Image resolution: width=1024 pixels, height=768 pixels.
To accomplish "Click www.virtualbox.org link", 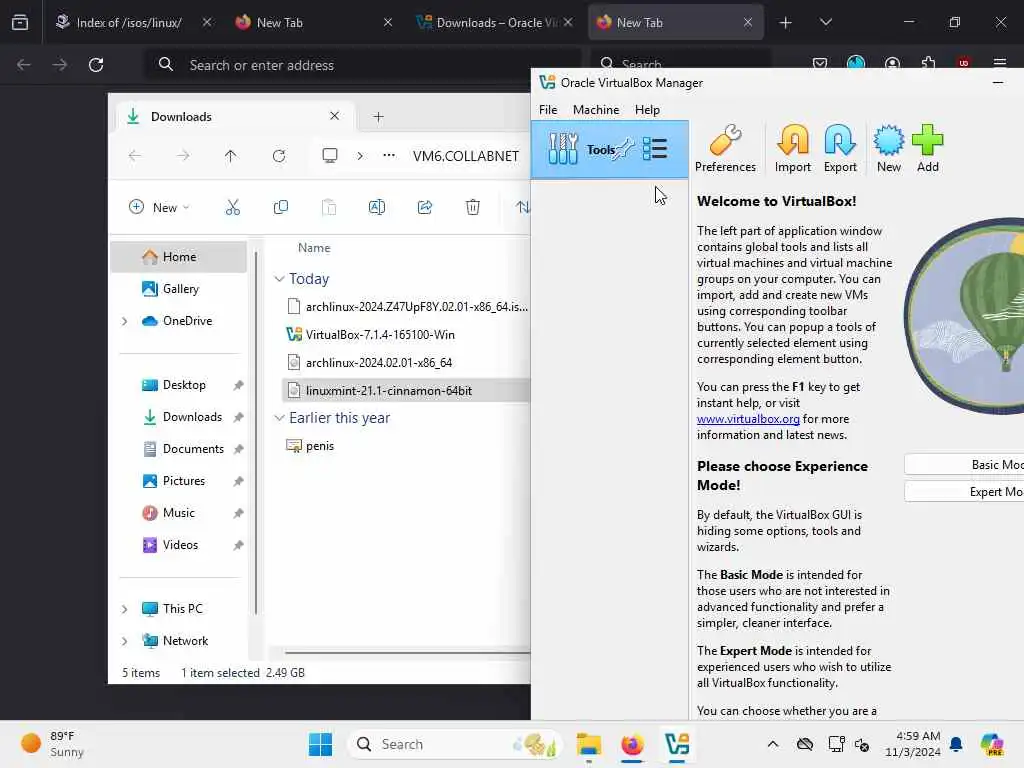I will [x=748, y=419].
